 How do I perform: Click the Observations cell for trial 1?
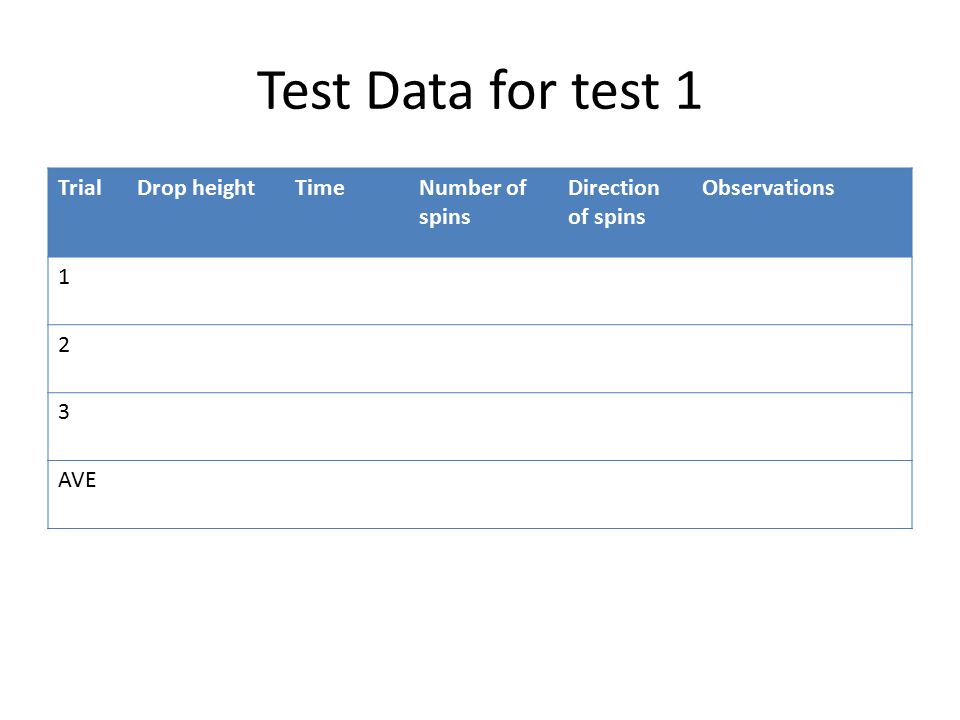tap(802, 291)
